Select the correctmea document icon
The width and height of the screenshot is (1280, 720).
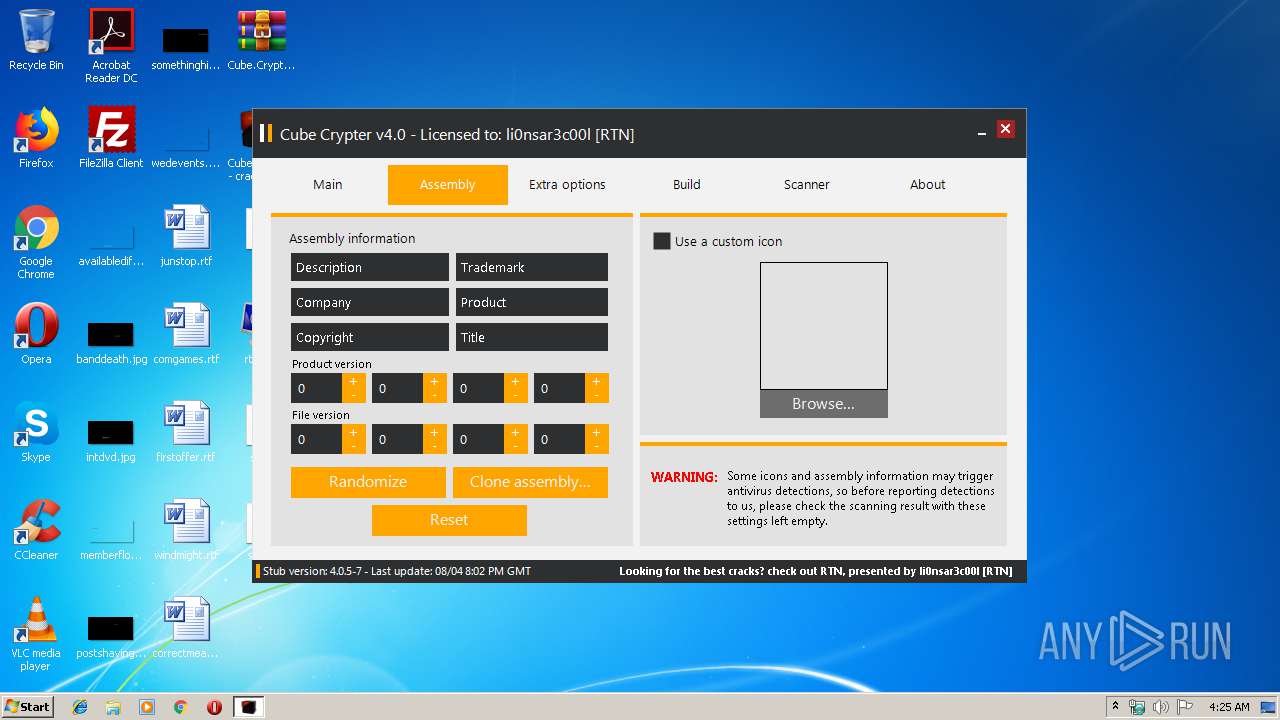click(186, 628)
